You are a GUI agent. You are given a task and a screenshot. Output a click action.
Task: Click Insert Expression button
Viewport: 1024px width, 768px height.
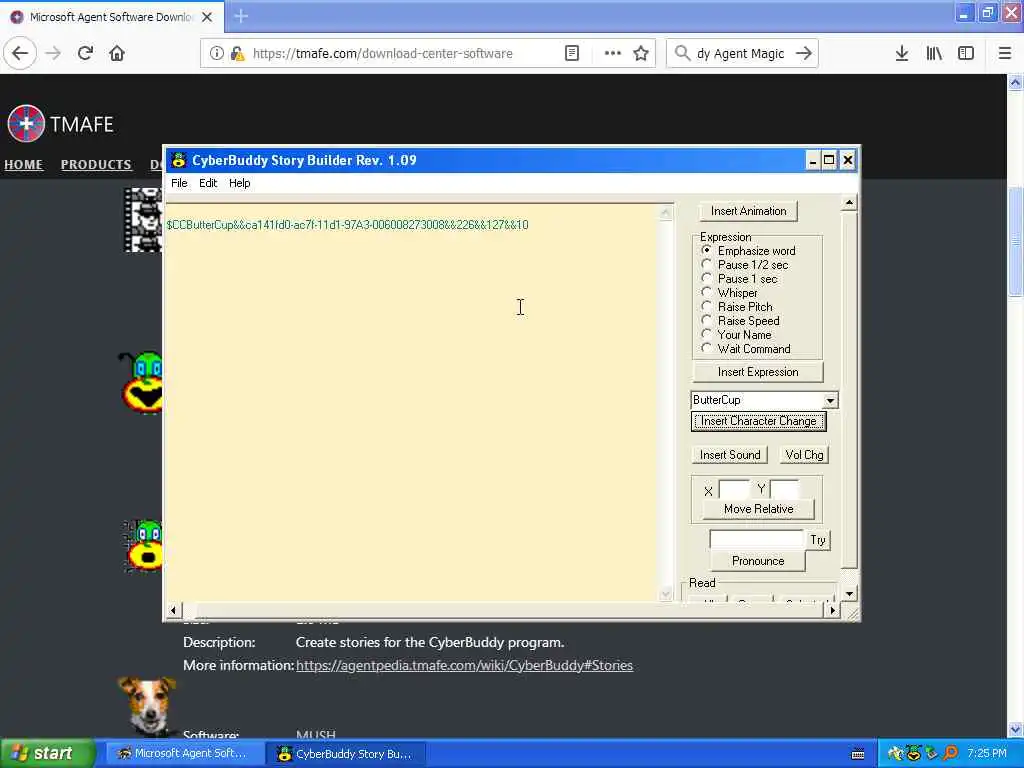[758, 372]
